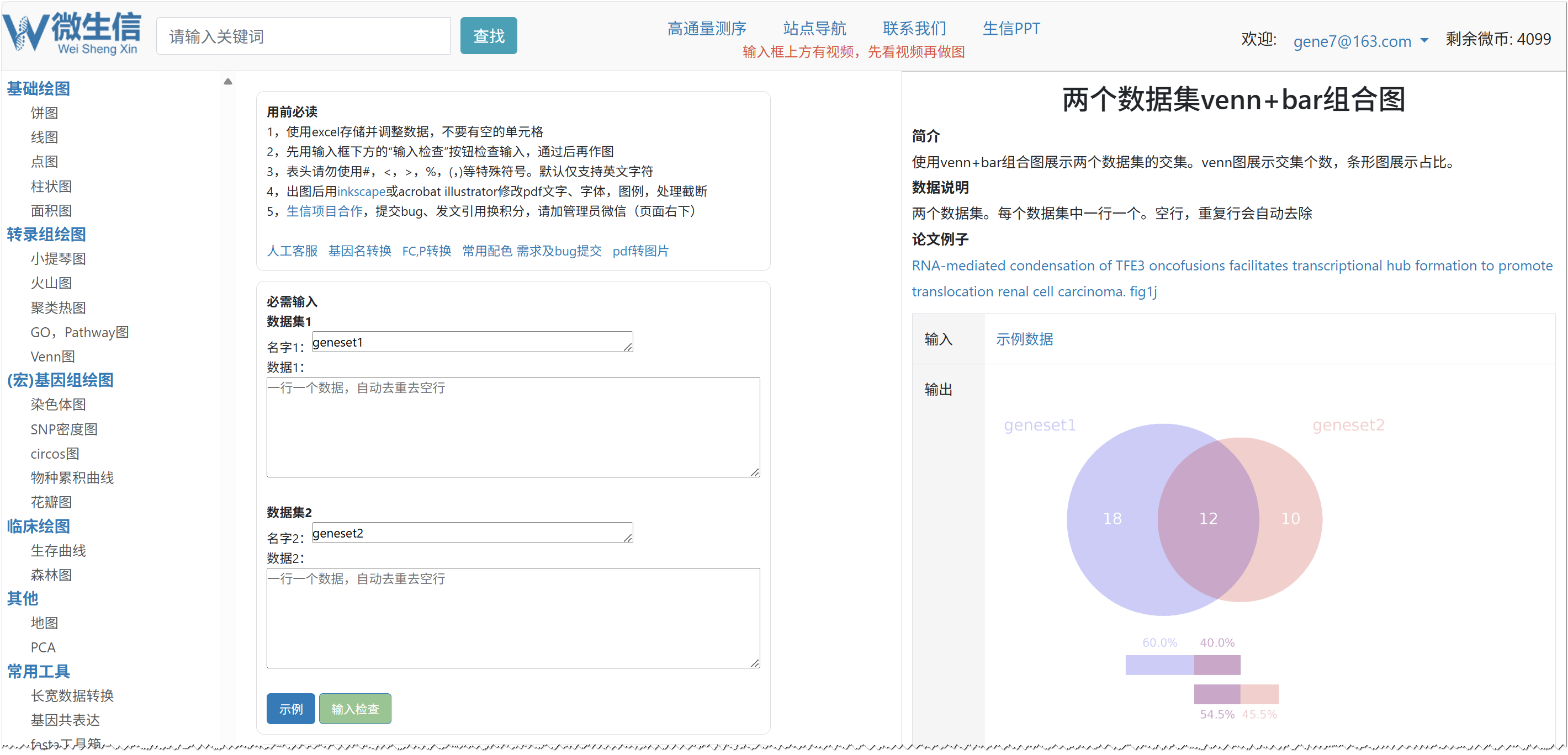This screenshot has height=755, width=1568.
Task: Click the Wei Sheng Xin logo
Action: pyautogui.click(x=72, y=34)
